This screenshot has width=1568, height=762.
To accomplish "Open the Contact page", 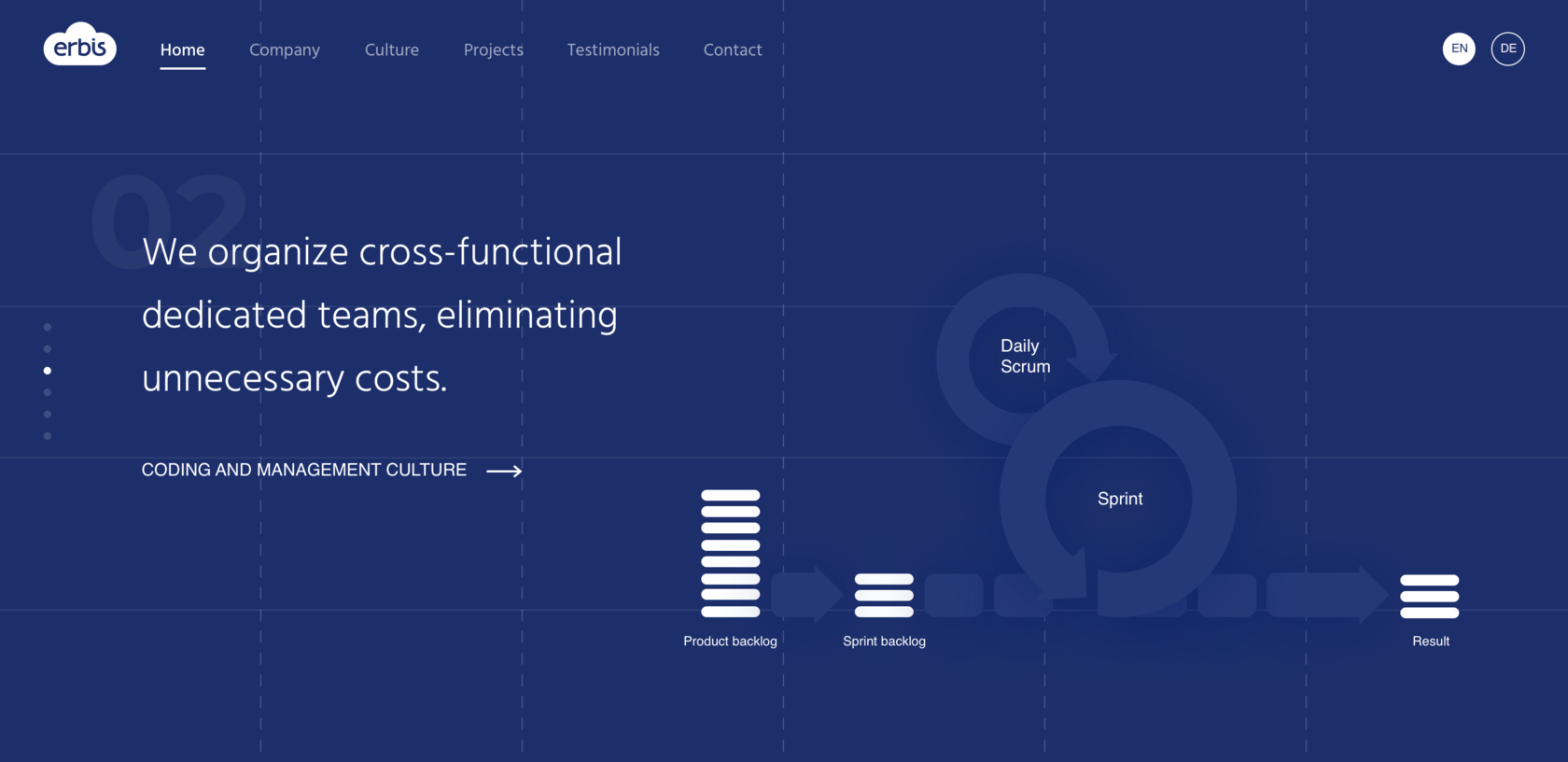I will [733, 50].
